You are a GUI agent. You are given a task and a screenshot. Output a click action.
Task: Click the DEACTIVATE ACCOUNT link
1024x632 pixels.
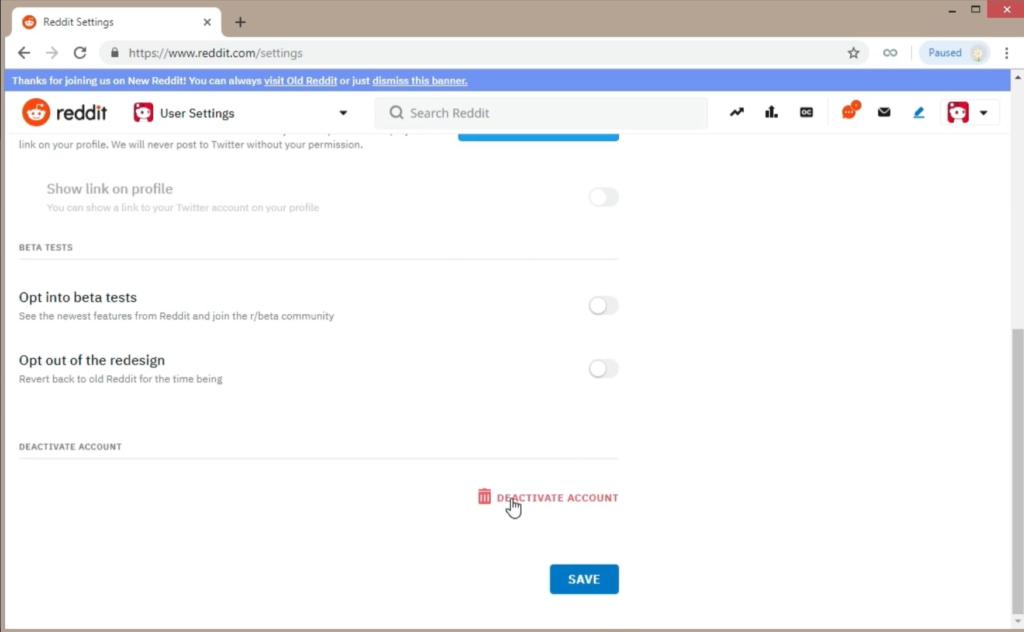(x=557, y=498)
